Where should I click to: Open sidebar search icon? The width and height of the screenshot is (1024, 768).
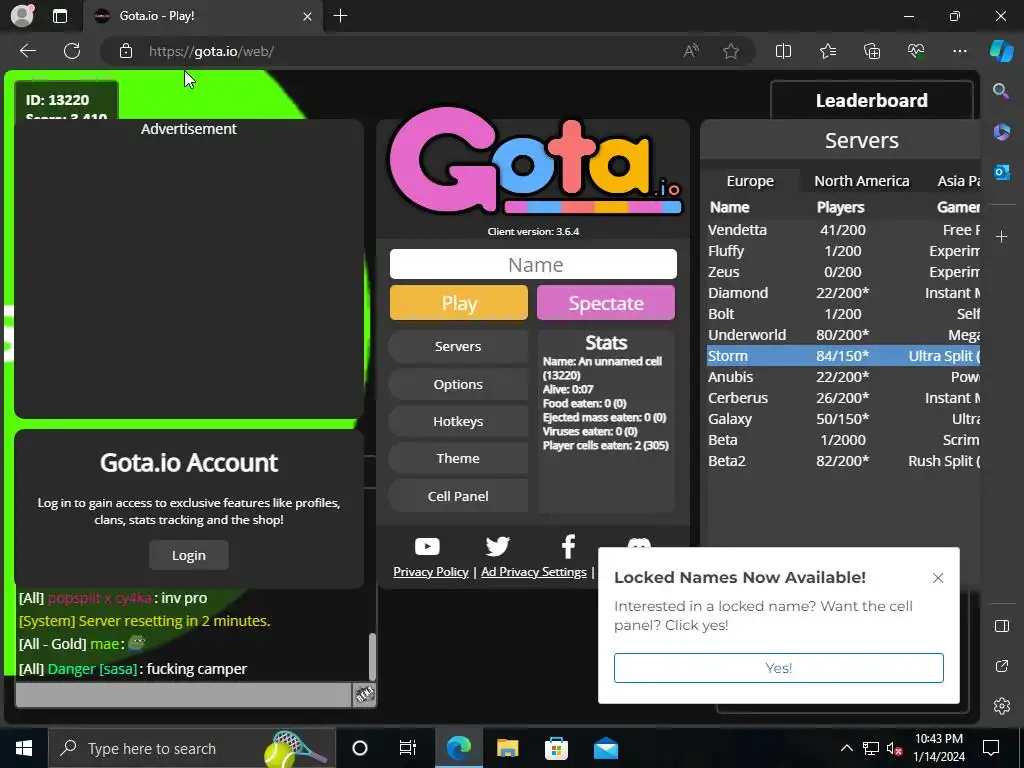(1001, 91)
